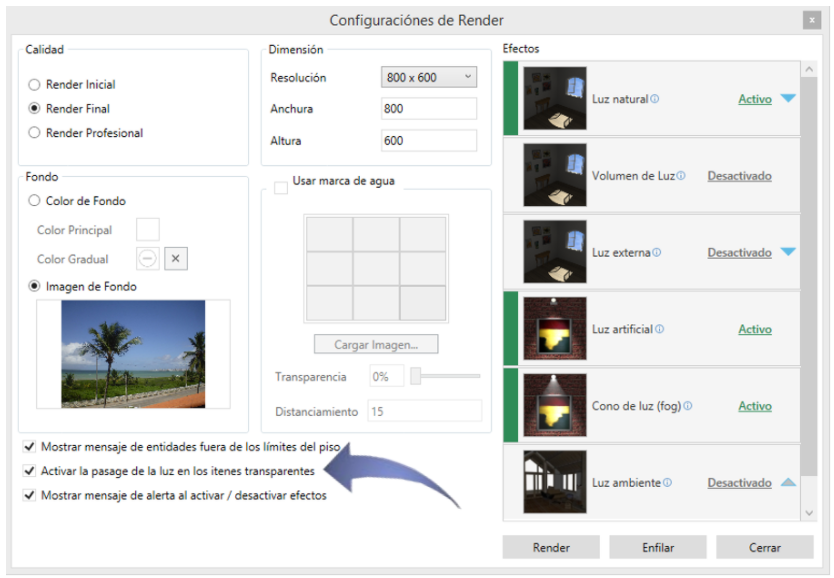The height and width of the screenshot is (578, 834).
Task: Click Desactivado link for Volumen de Luz
Action: pyautogui.click(x=739, y=175)
